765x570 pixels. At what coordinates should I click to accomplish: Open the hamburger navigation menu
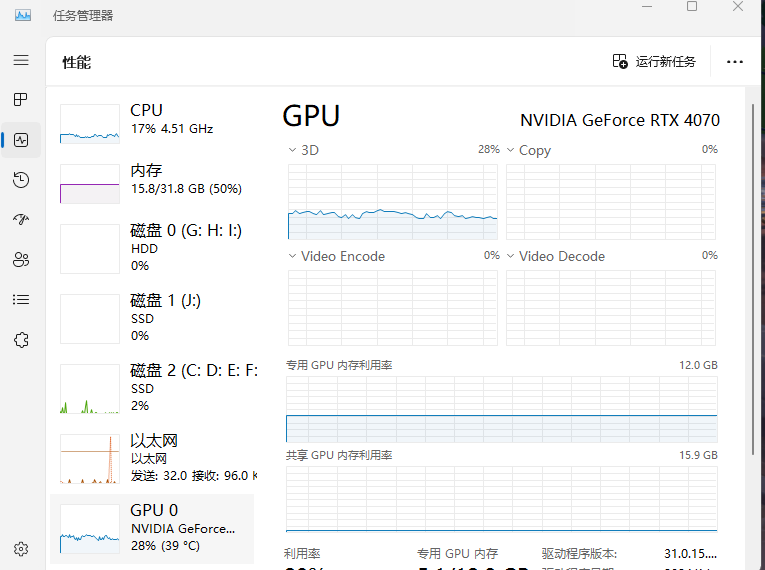tap(21, 60)
